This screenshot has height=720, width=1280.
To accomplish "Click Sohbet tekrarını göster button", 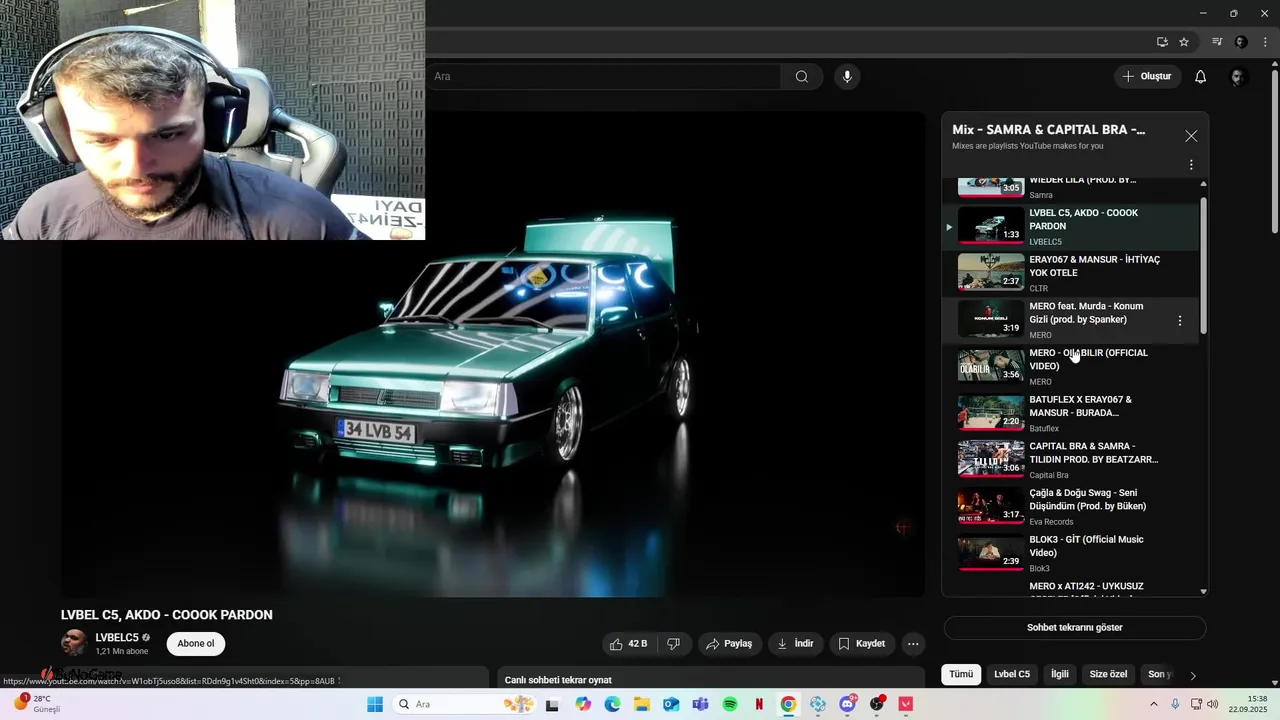I will coord(1075,628).
